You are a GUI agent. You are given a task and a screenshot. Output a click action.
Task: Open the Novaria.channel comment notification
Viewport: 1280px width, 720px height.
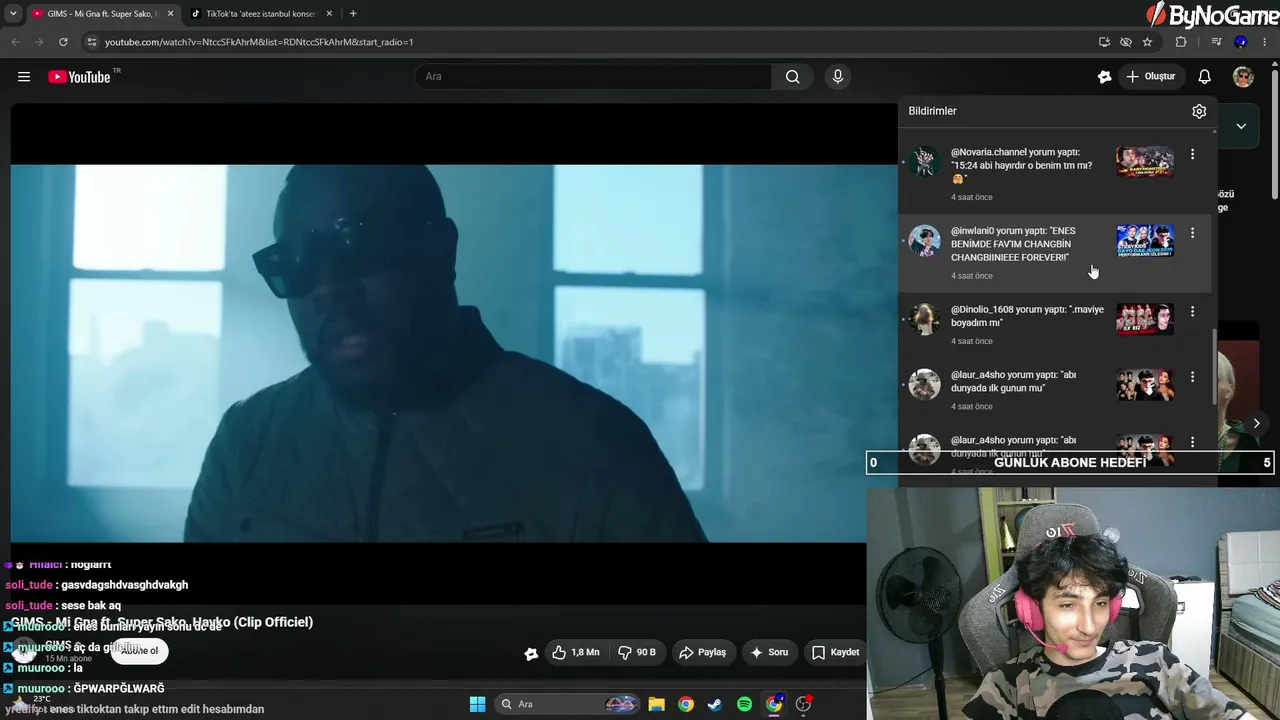pos(1054,174)
